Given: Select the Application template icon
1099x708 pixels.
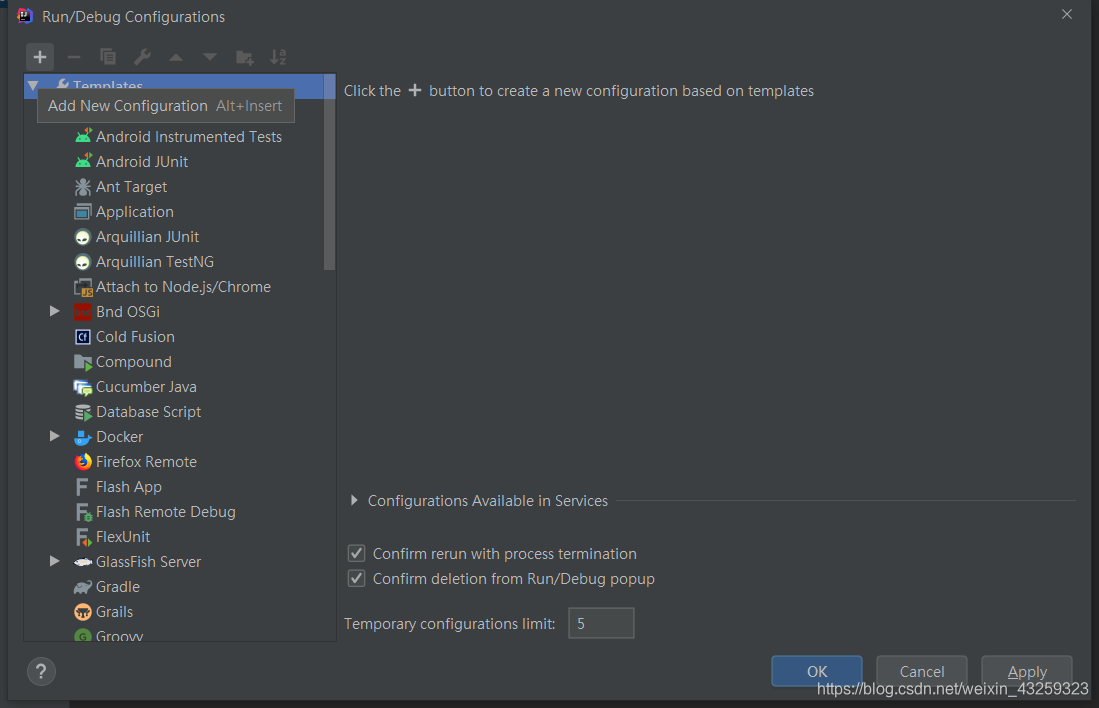Looking at the screenshot, I should point(83,212).
